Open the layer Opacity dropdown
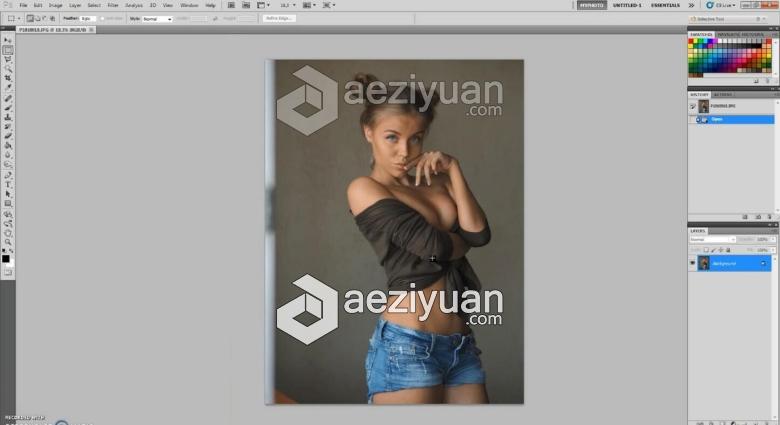The width and height of the screenshot is (780, 425). (773, 239)
